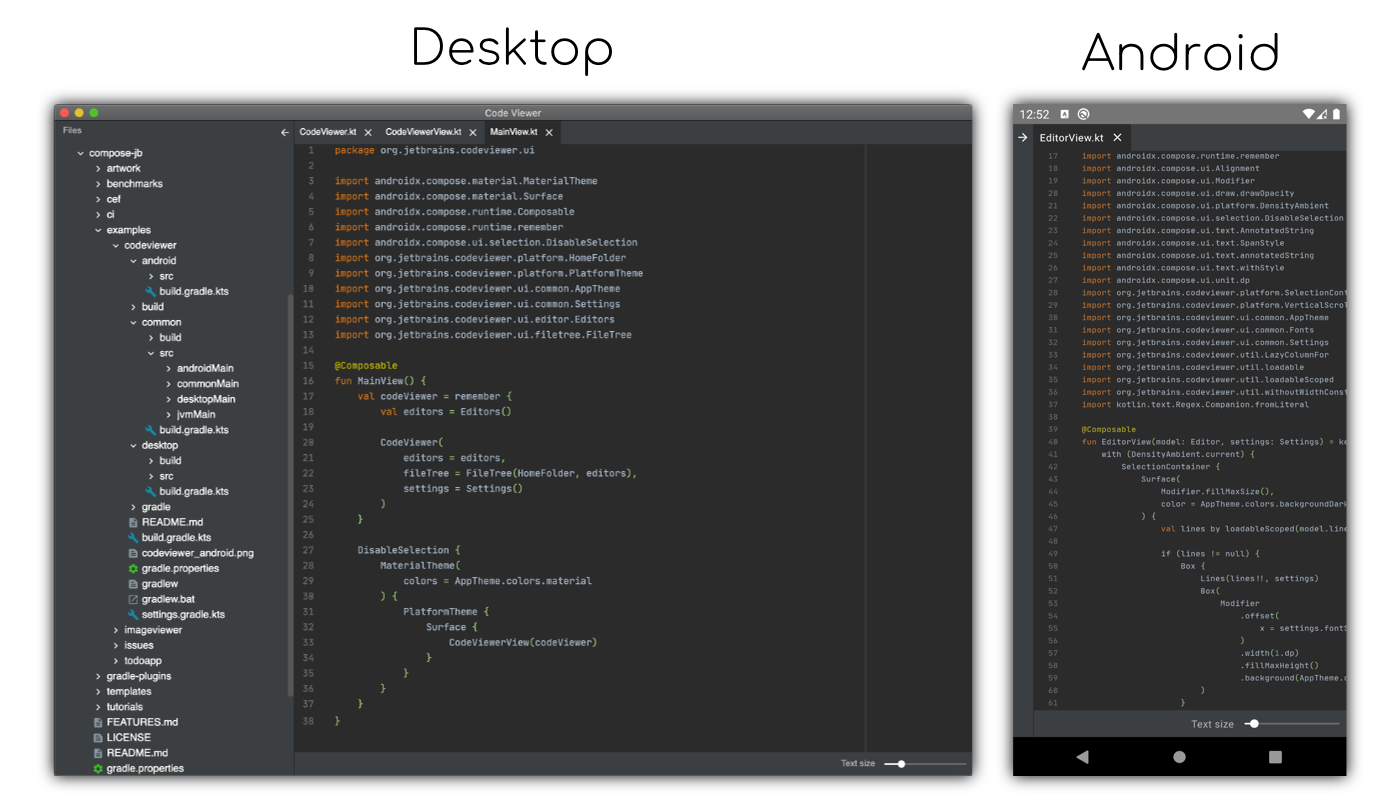
Task: Open the file panel arrow in the Android app
Action: 1023,138
